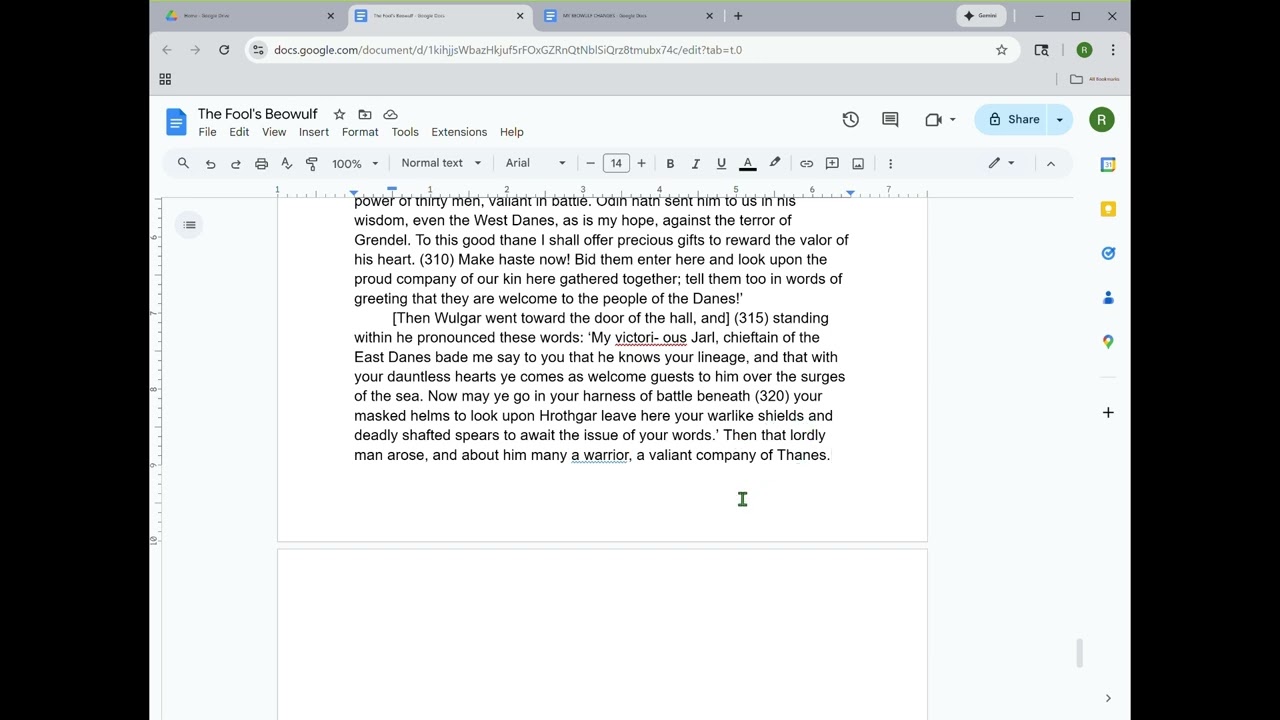1280x720 pixels.
Task: Open the zoom 100% dropdown
Action: click(355, 163)
